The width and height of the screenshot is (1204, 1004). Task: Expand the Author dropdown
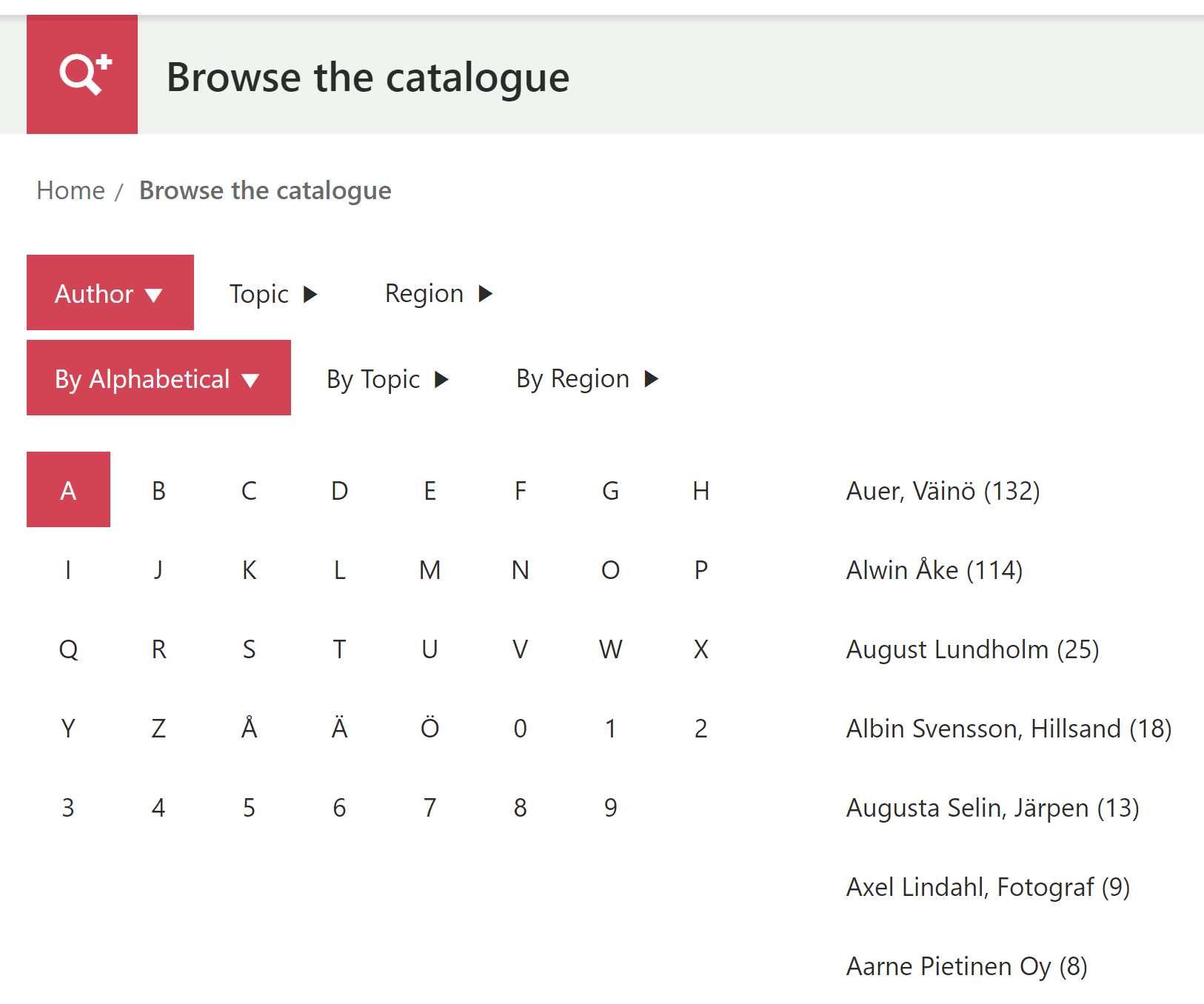pos(110,293)
